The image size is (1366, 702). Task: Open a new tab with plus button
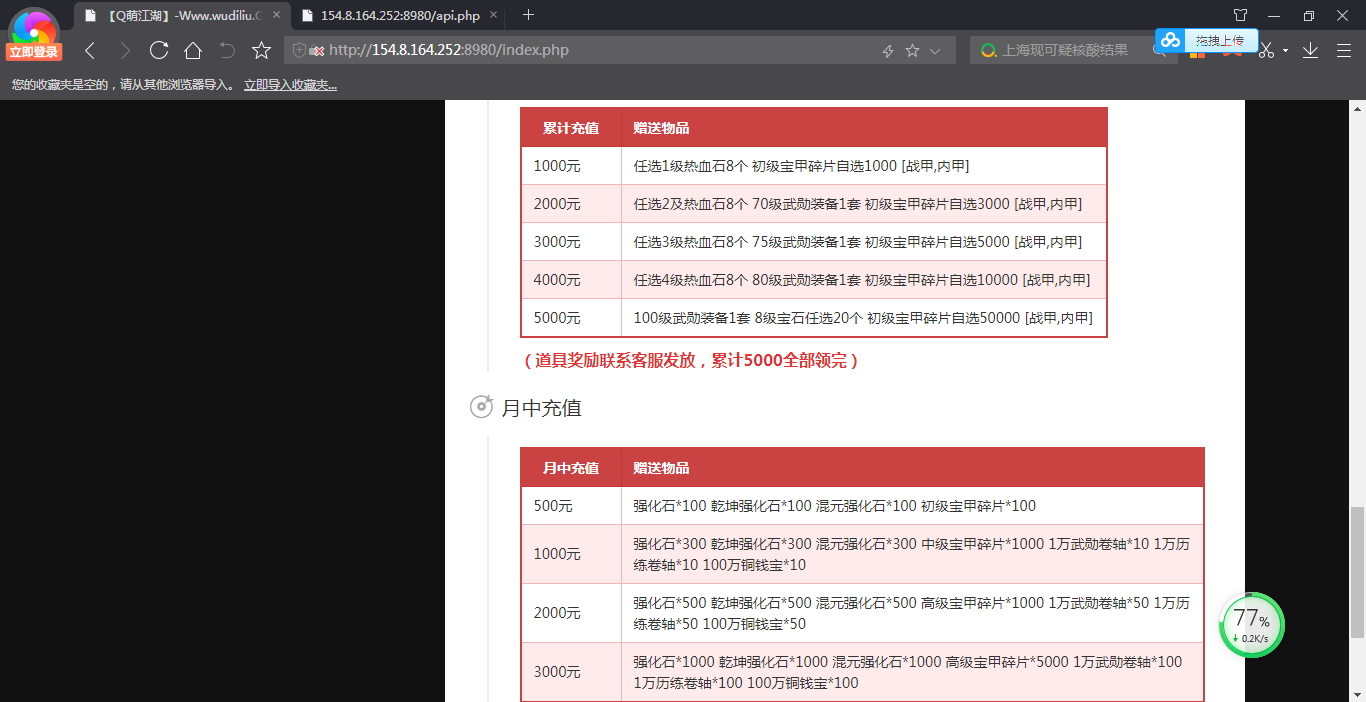pos(529,15)
